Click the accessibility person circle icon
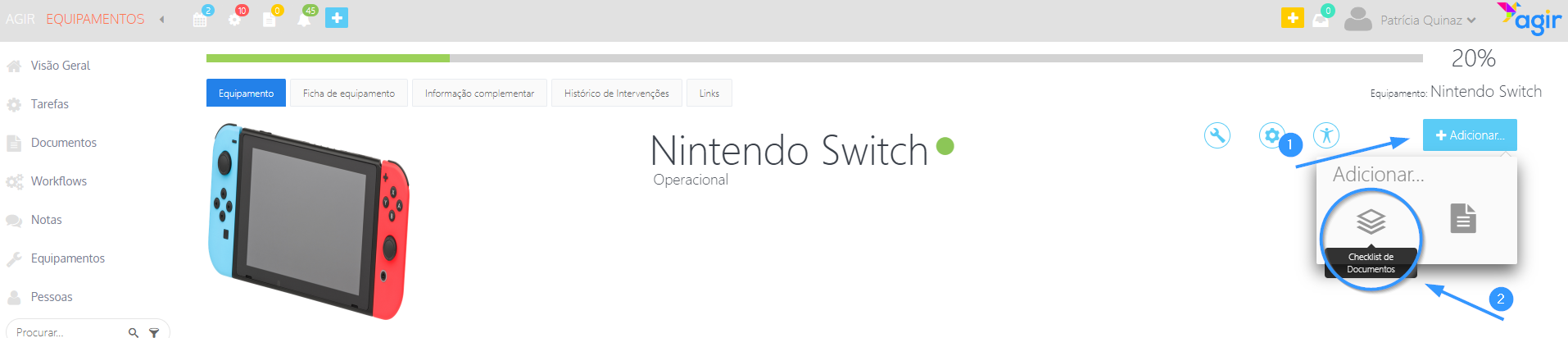Viewport: 1568px width, 338px height. coord(1326,135)
